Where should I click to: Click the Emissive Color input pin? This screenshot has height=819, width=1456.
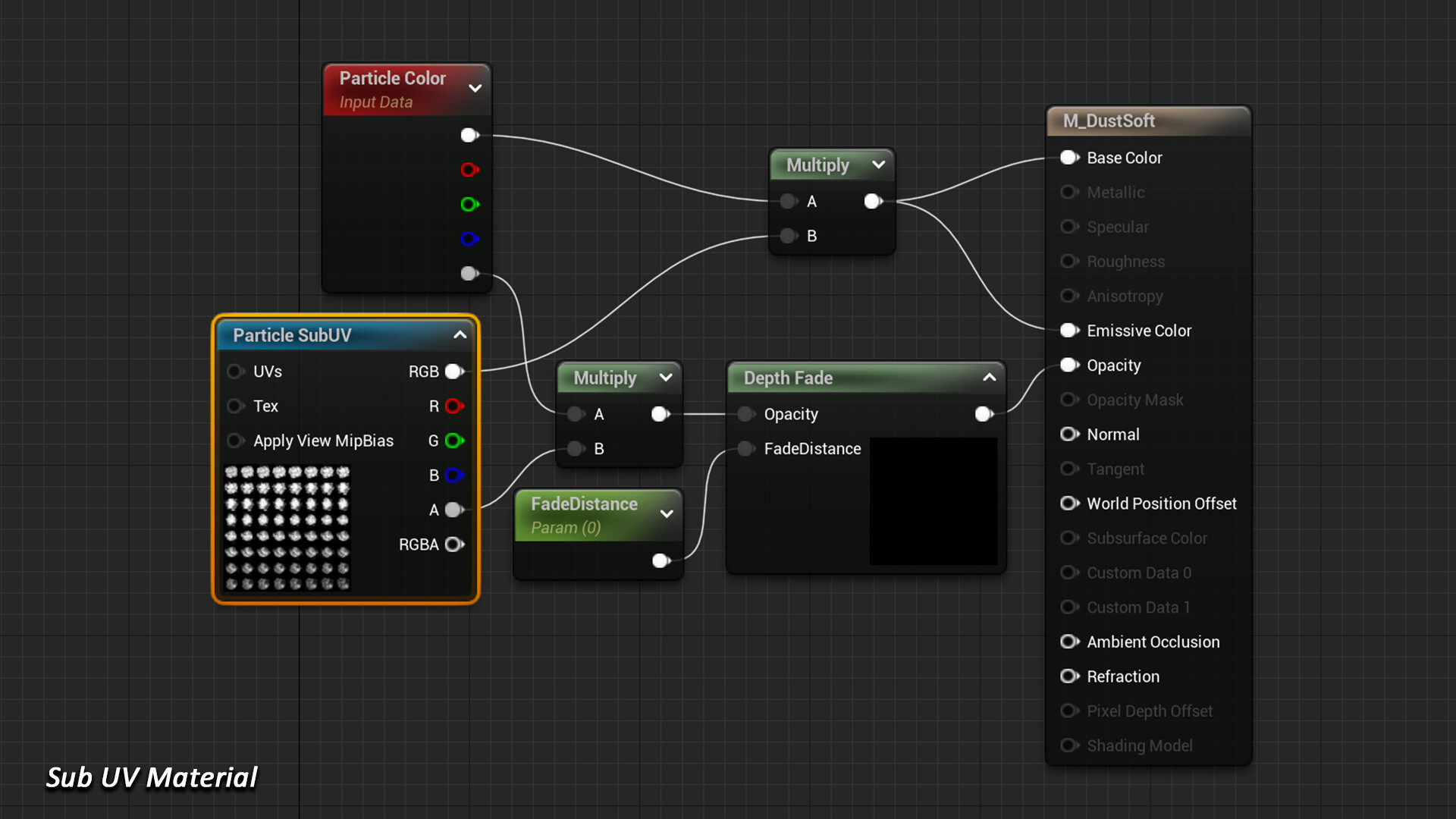click(x=1069, y=331)
